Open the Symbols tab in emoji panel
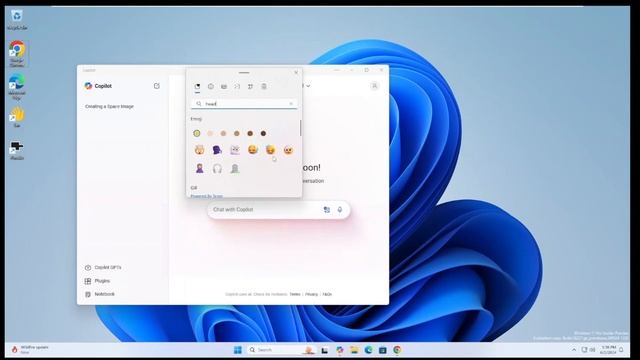This screenshot has width=640, height=360. click(x=250, y=87)
